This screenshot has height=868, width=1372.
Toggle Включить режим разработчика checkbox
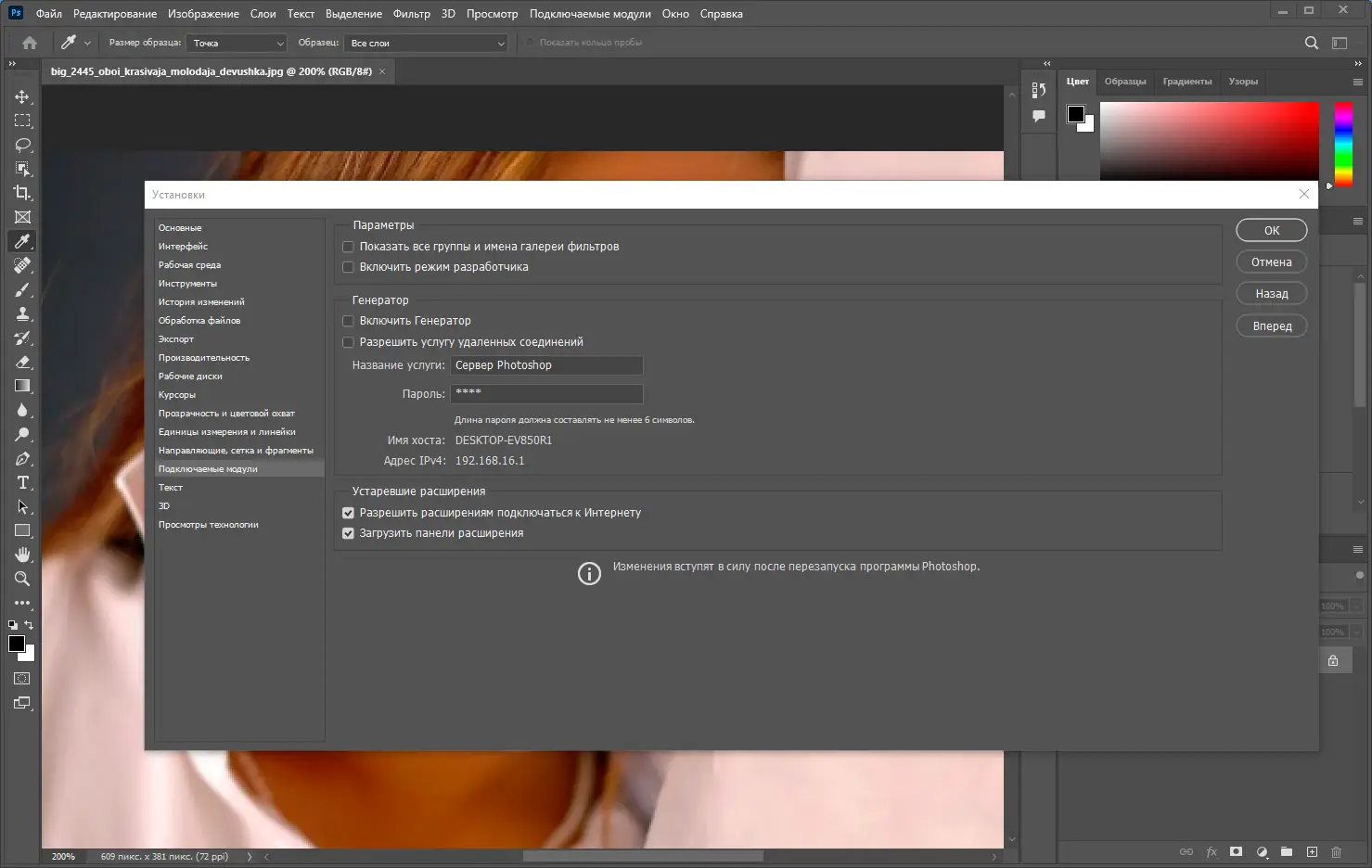click(349, 267)
